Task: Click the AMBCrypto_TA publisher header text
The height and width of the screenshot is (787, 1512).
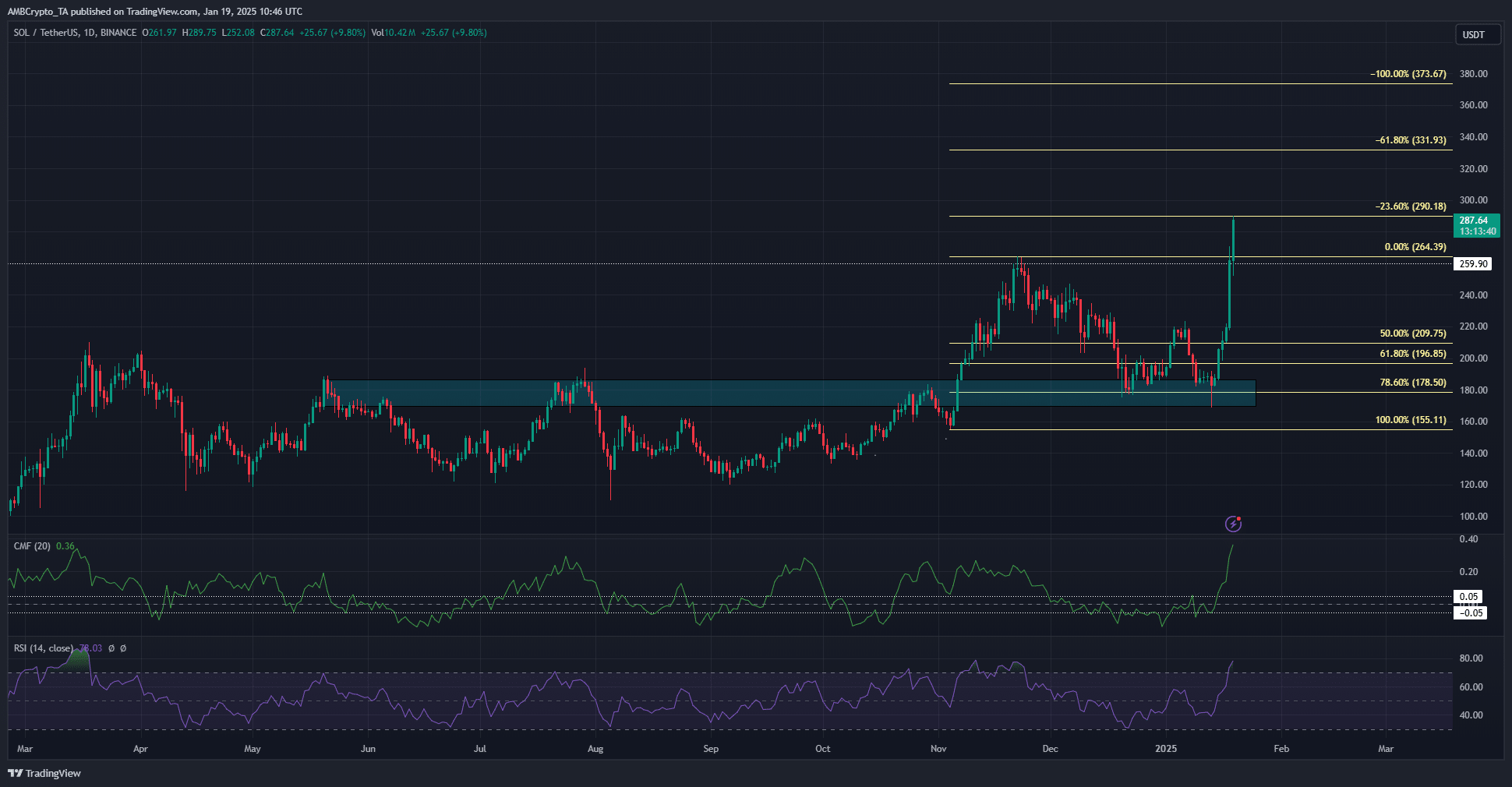Action: (x=154, y=11)
